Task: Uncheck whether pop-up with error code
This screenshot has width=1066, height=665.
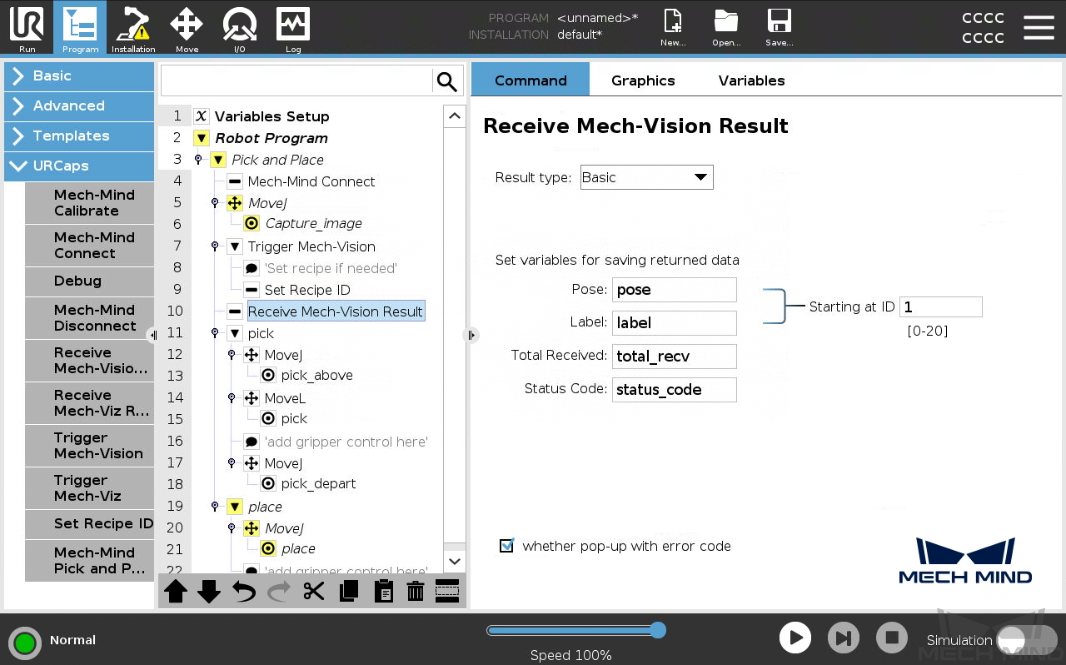Action: click(506, 545)
